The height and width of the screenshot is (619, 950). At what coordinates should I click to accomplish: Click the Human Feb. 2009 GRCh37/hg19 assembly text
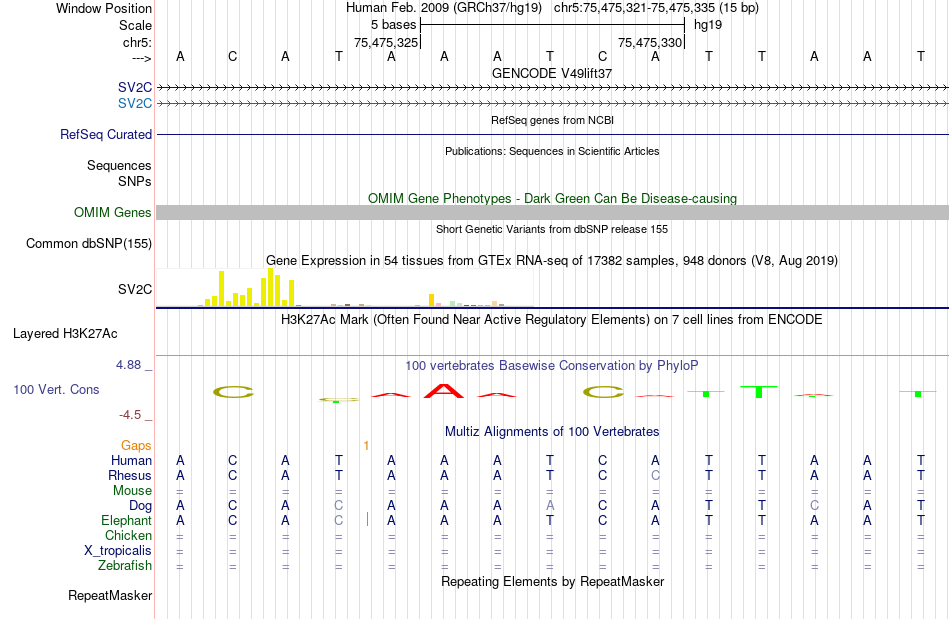click(x=446, y=8)
